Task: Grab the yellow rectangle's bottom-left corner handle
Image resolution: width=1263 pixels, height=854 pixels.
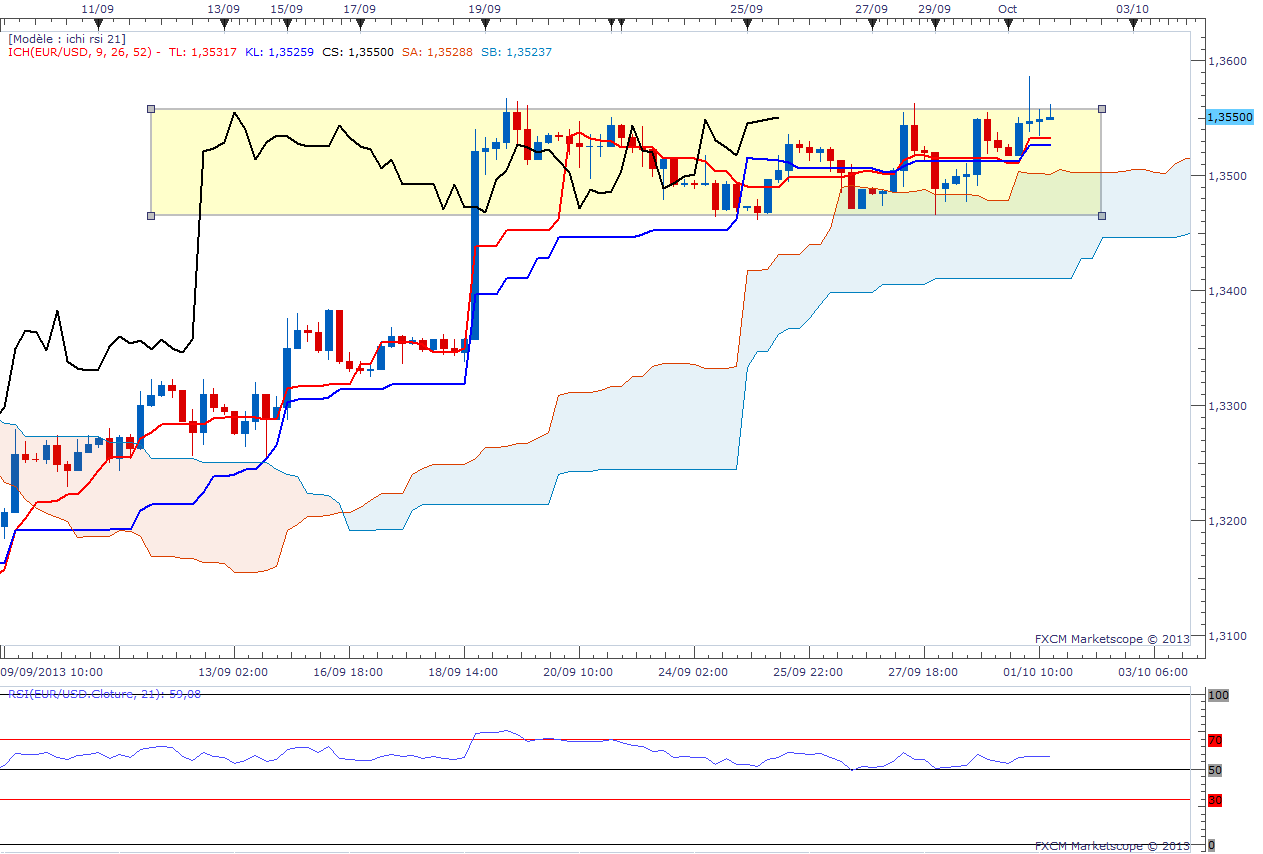Action: (151, 215)
